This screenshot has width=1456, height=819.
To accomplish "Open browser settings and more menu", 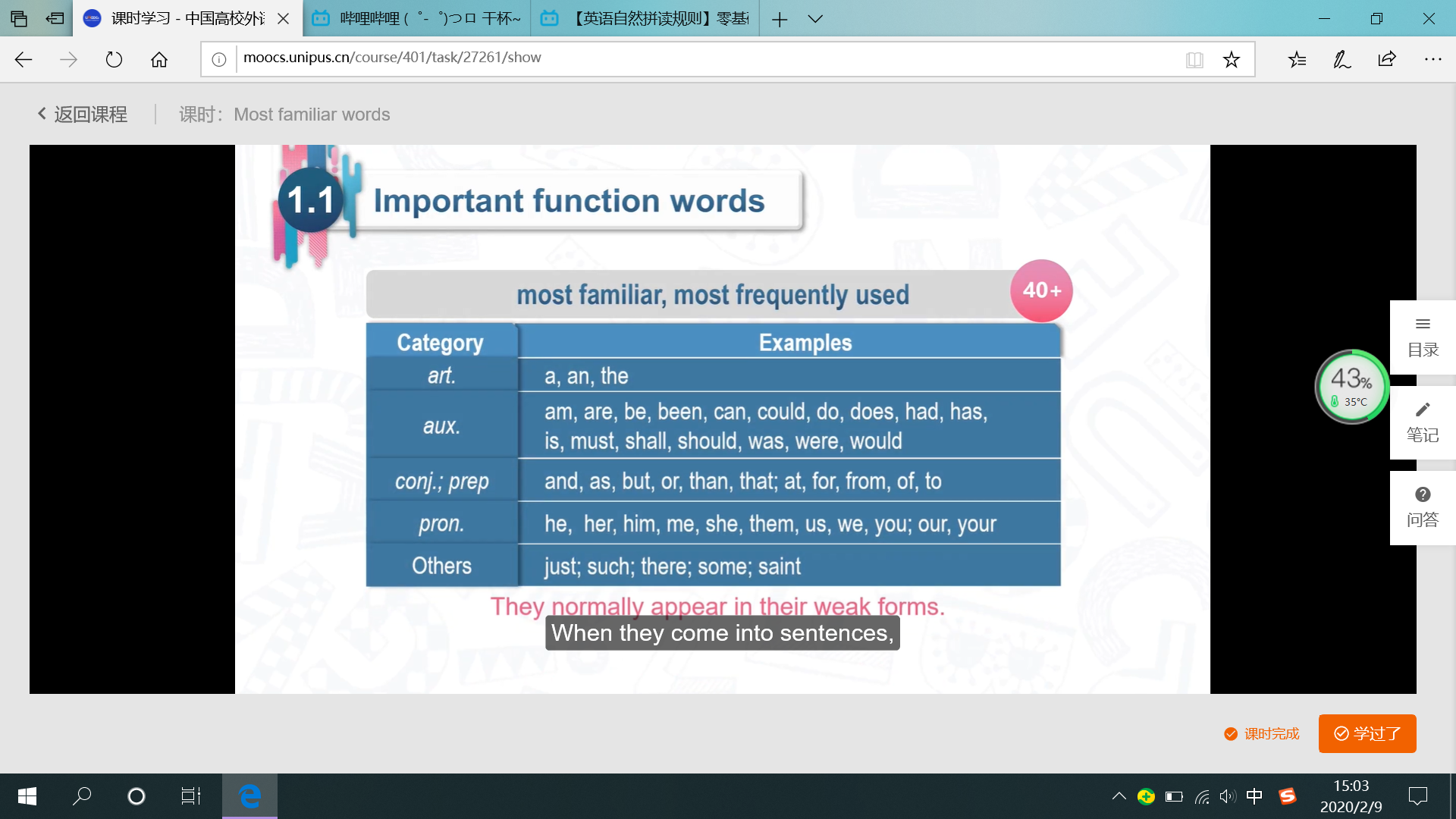I will point(1432,59).
